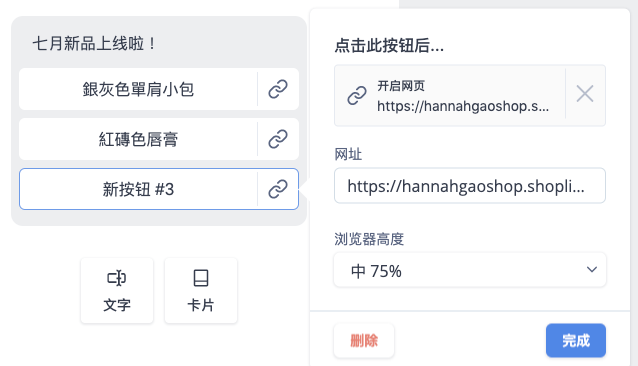Click chevron arrow of 中 75% selector

click(x=592, y=269)
